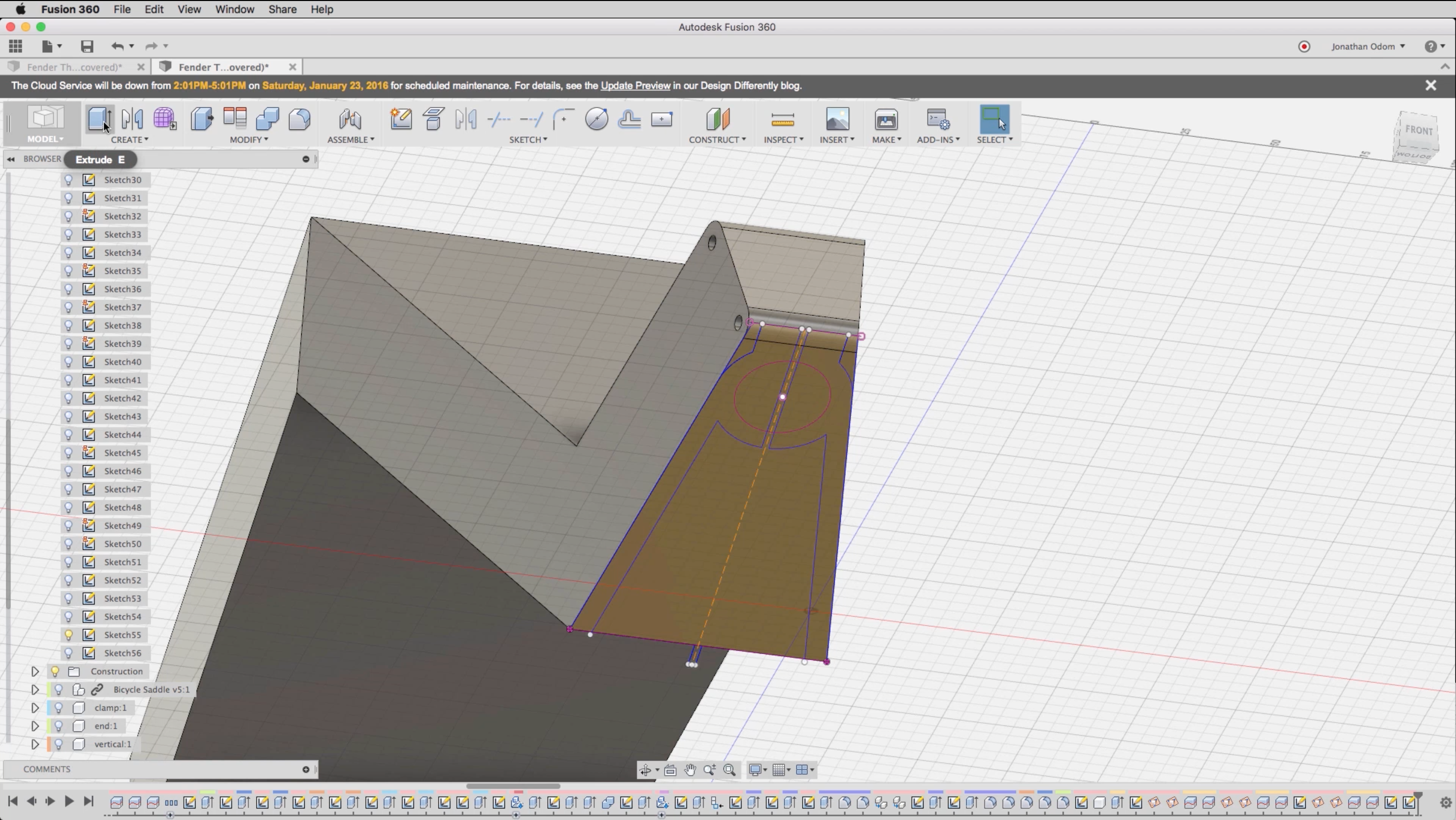The width and height of the screenshot is (1456, 820).
Task: Click the Pan hand icon
Action: [x=690, y=770]
